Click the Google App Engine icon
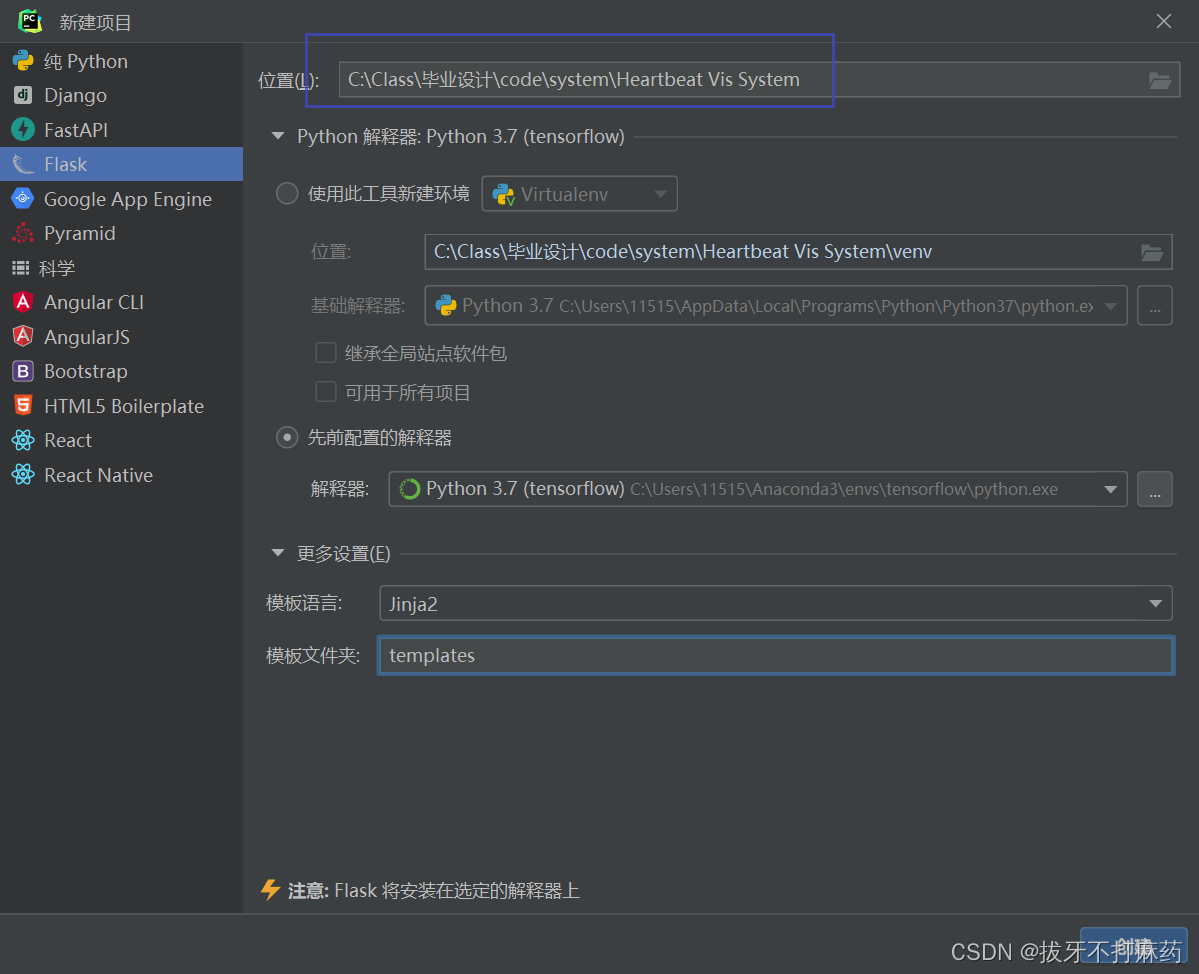Screen dimensions: 1199x974 (23, 198)
